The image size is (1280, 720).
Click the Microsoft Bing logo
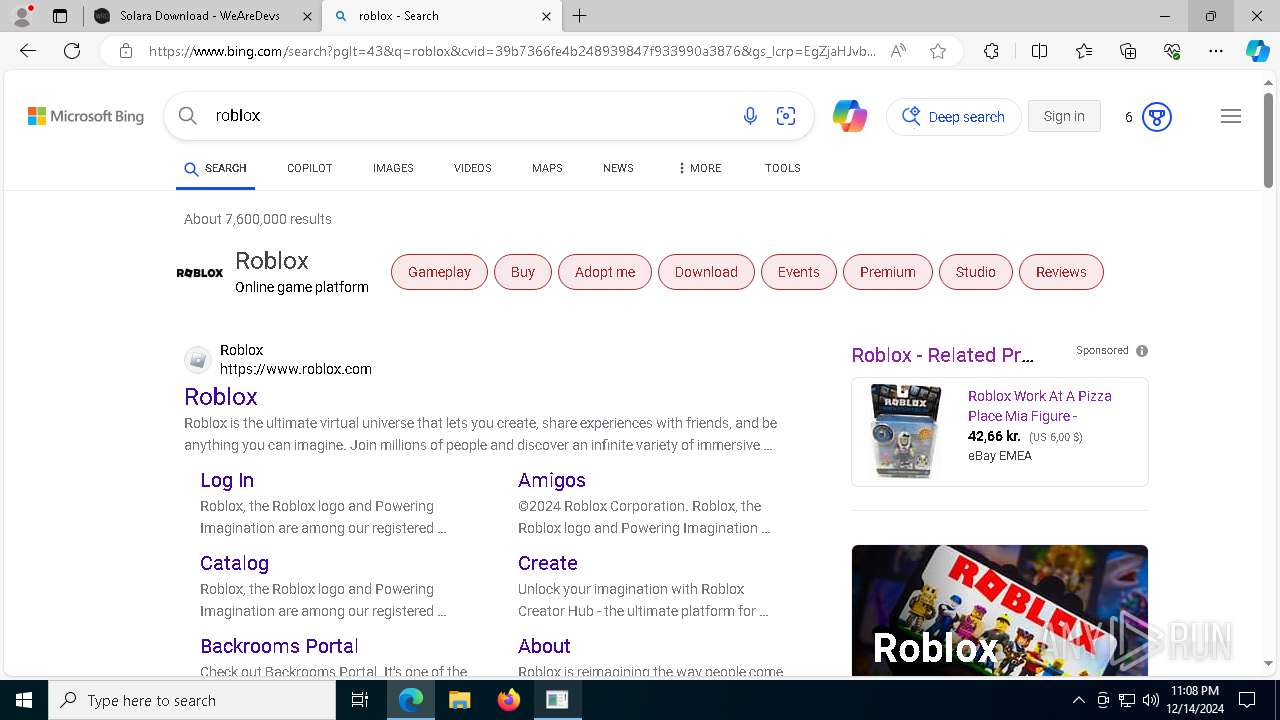[x=86, y=117]
